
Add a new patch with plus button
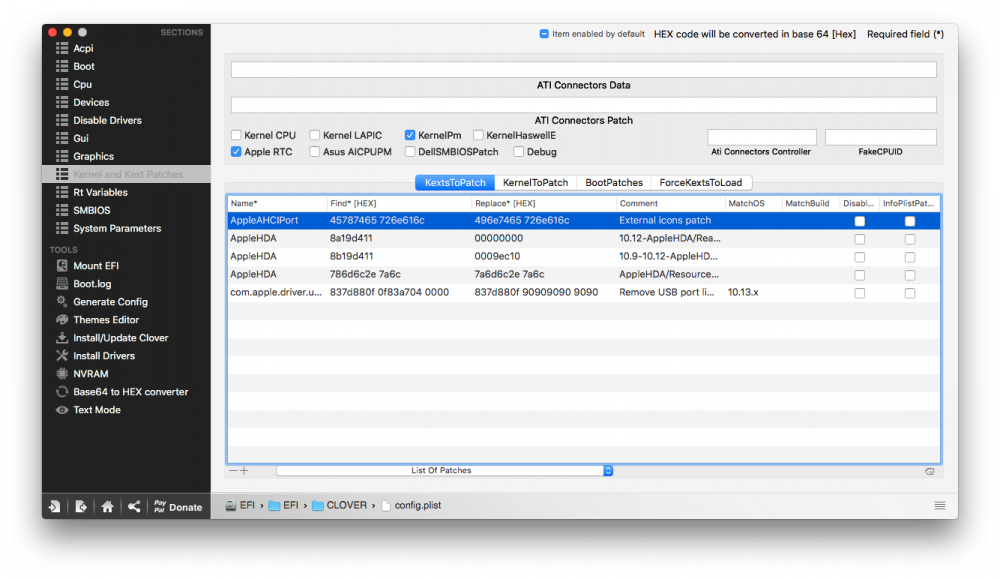pos(244,471)
